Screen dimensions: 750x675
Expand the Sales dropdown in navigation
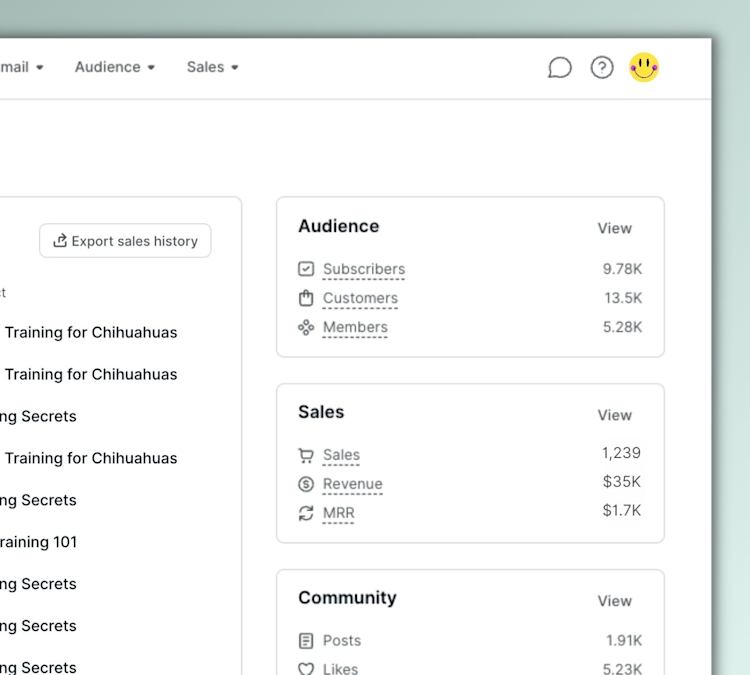point(212,67)
